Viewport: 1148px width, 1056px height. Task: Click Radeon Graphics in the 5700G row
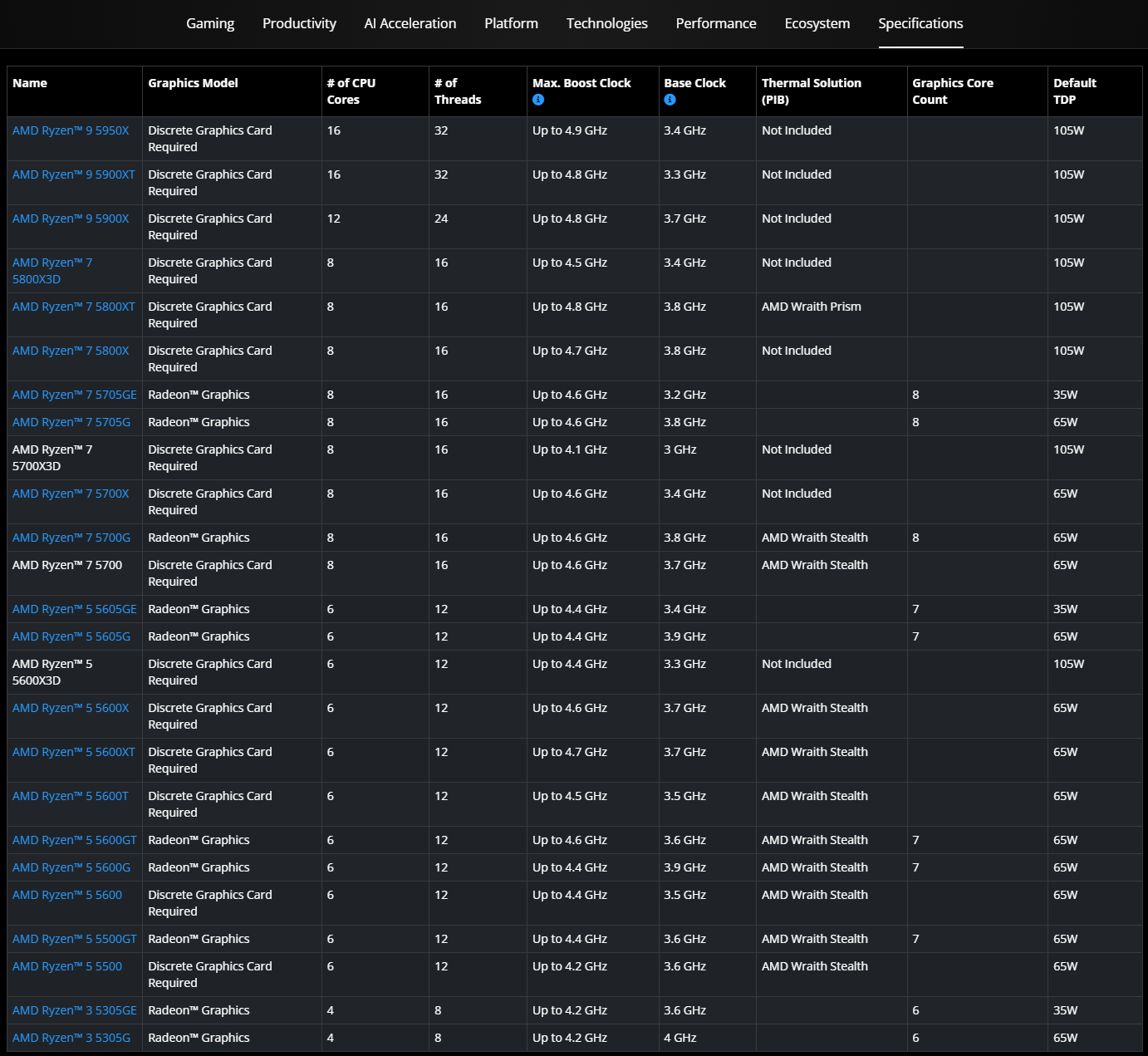(199, 538)
